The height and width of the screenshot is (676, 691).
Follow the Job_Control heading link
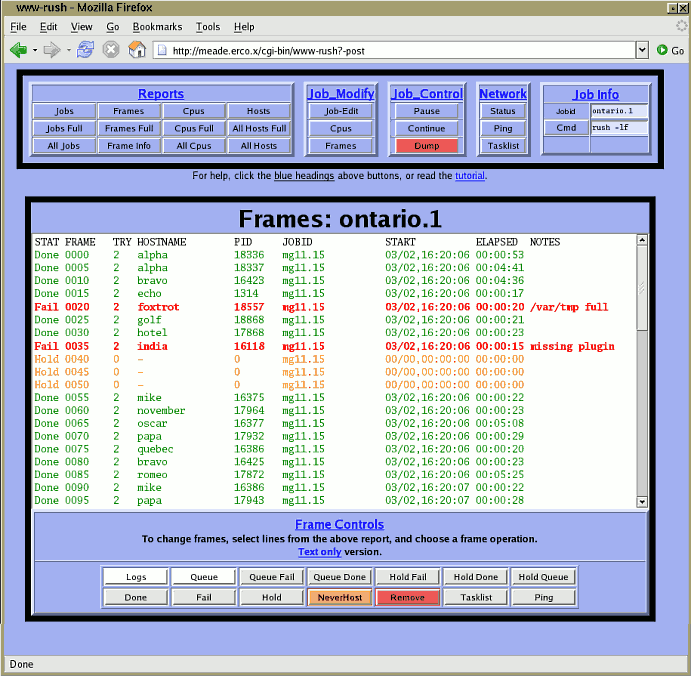point(427,93)
